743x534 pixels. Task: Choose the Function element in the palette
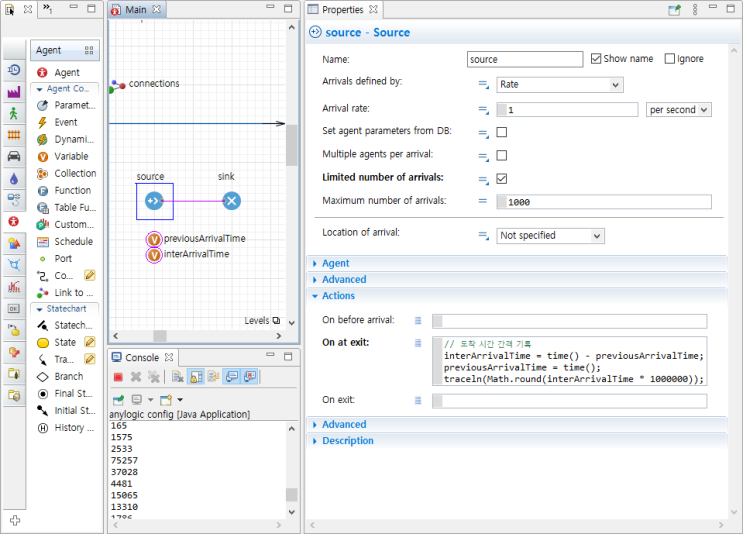(x=72, y=190)
